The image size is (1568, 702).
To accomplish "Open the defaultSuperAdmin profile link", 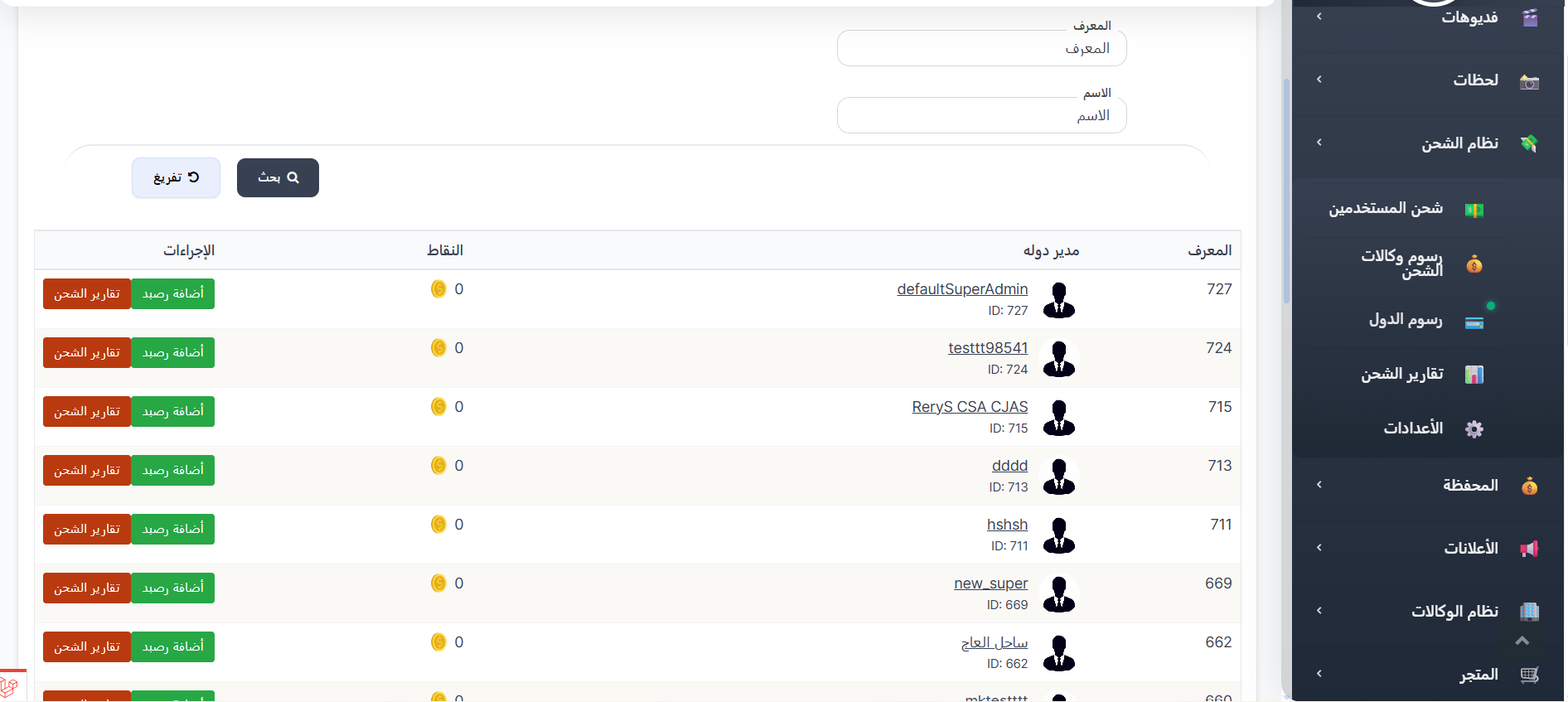I will point(962,289).
